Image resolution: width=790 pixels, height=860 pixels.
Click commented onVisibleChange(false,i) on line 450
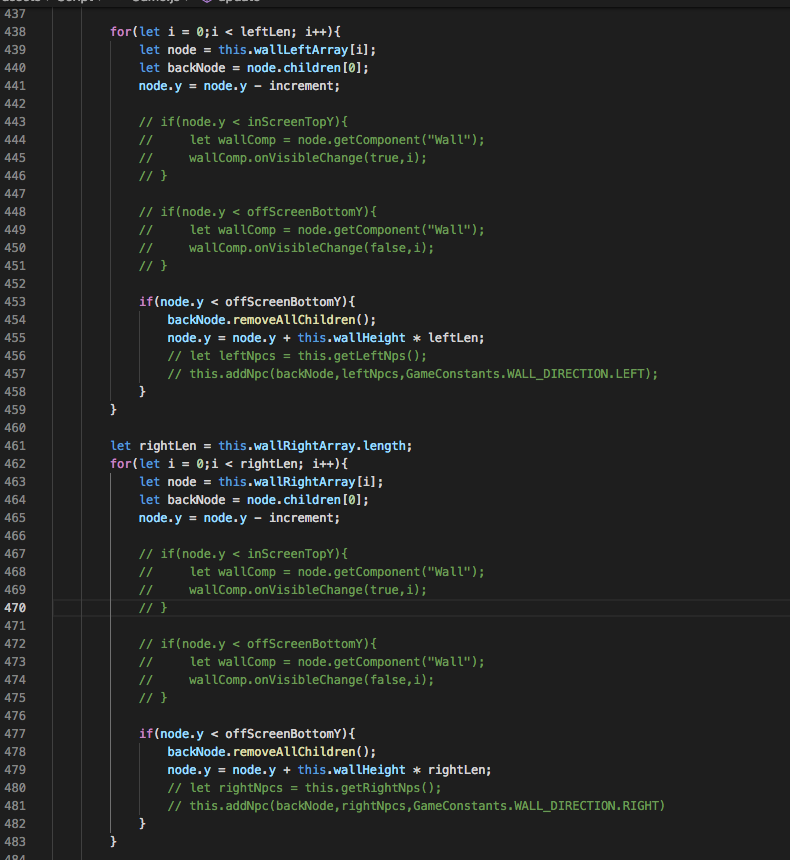pyautogui.click(x=286, y=248)
